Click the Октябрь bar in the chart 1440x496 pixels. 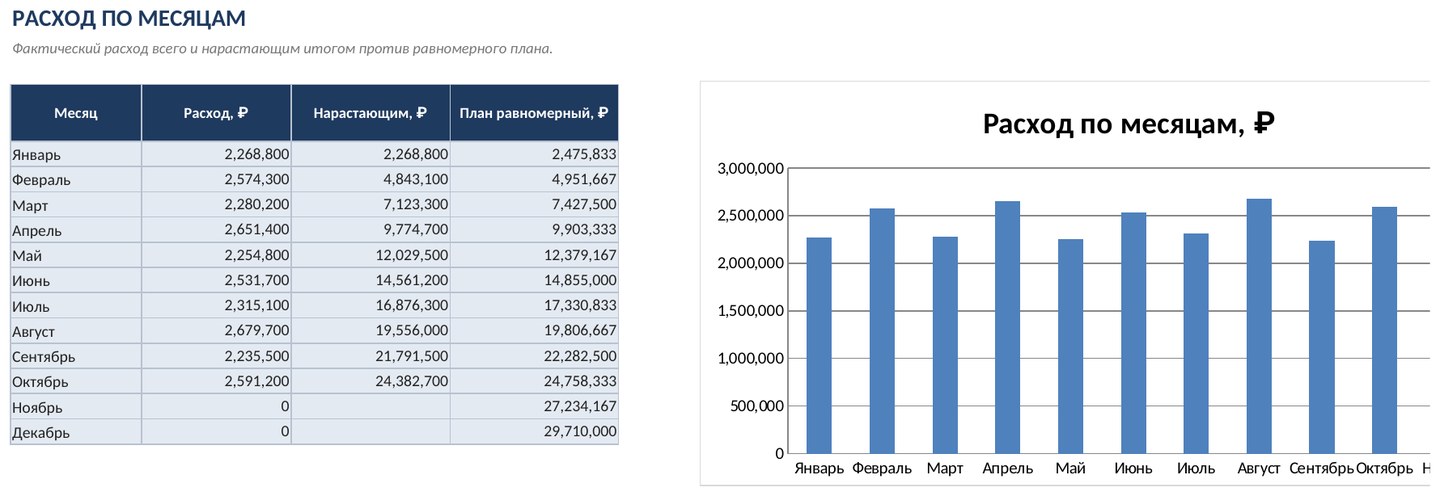tap(1385, 330)
